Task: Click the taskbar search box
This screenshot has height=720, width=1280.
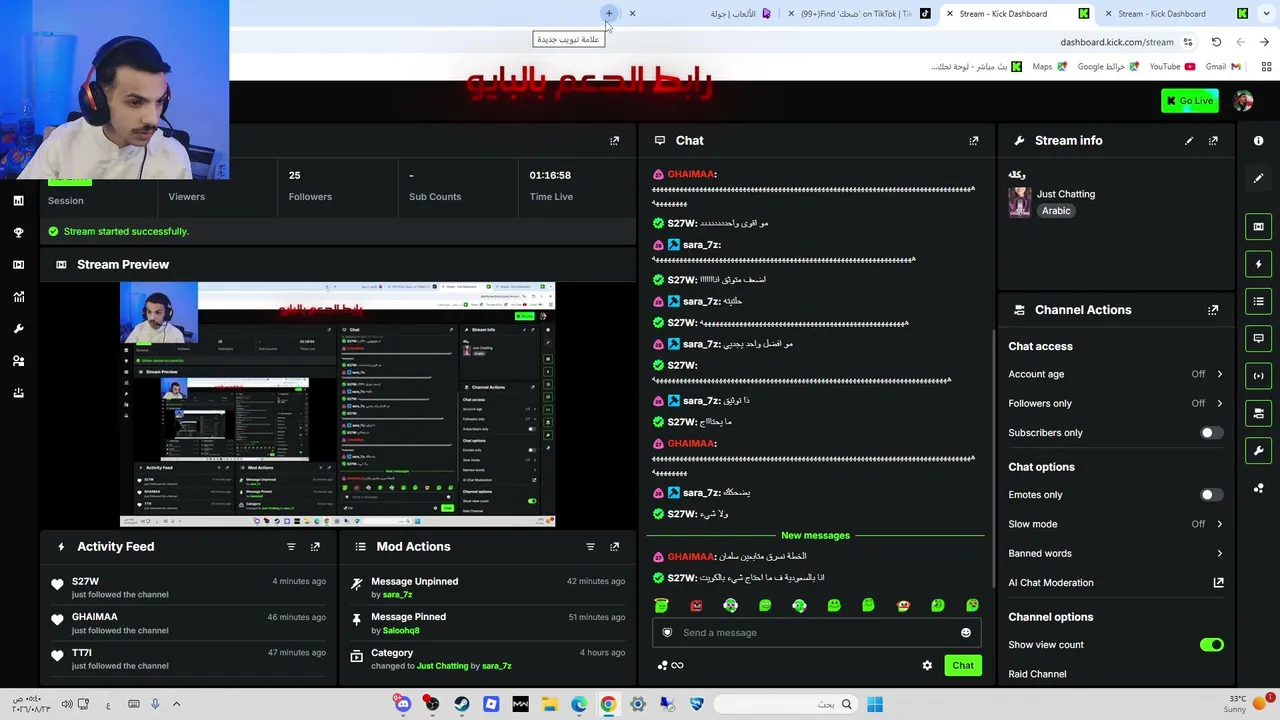Action: tap(788, 704)
